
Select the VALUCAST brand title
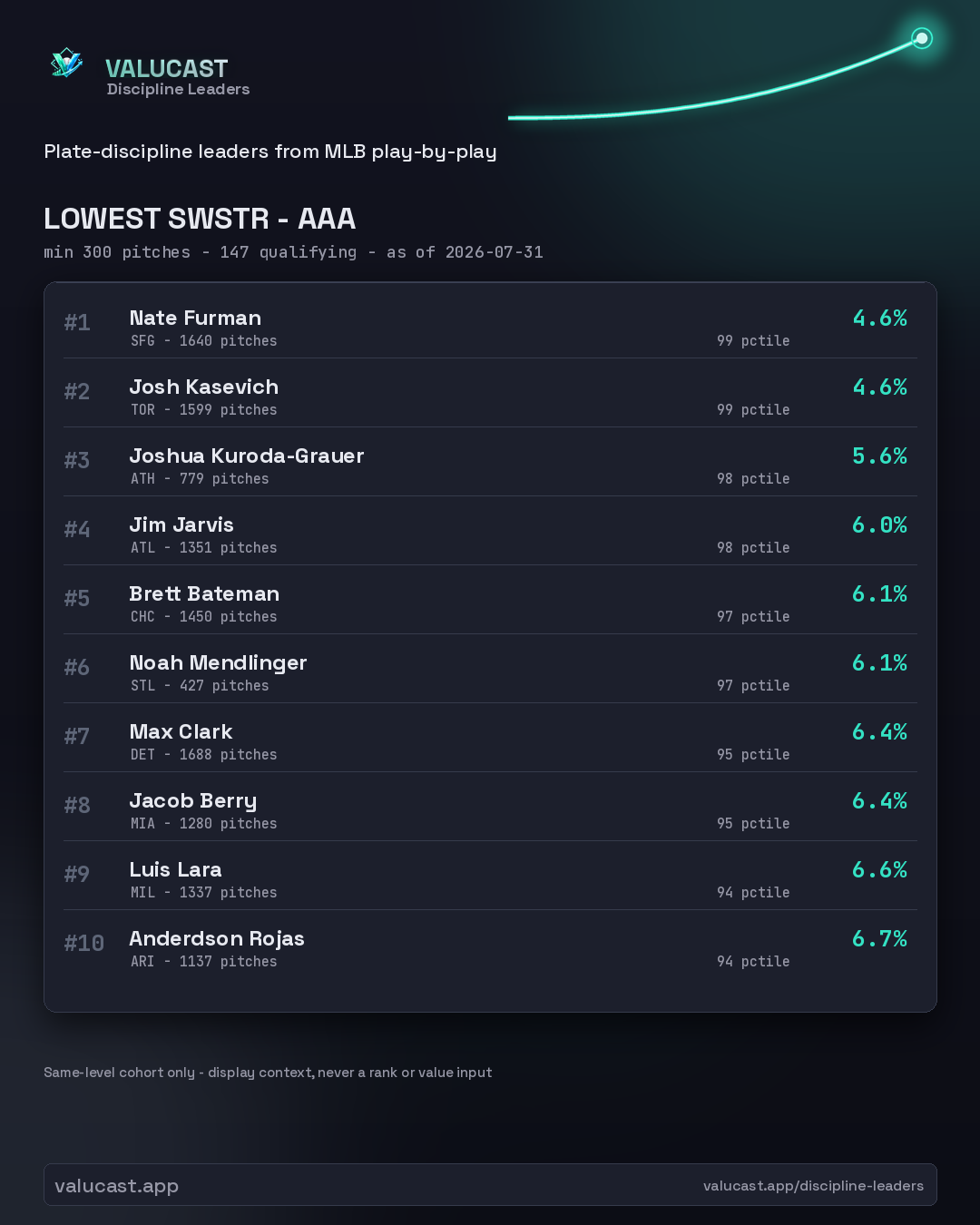(x=166, y=68)
